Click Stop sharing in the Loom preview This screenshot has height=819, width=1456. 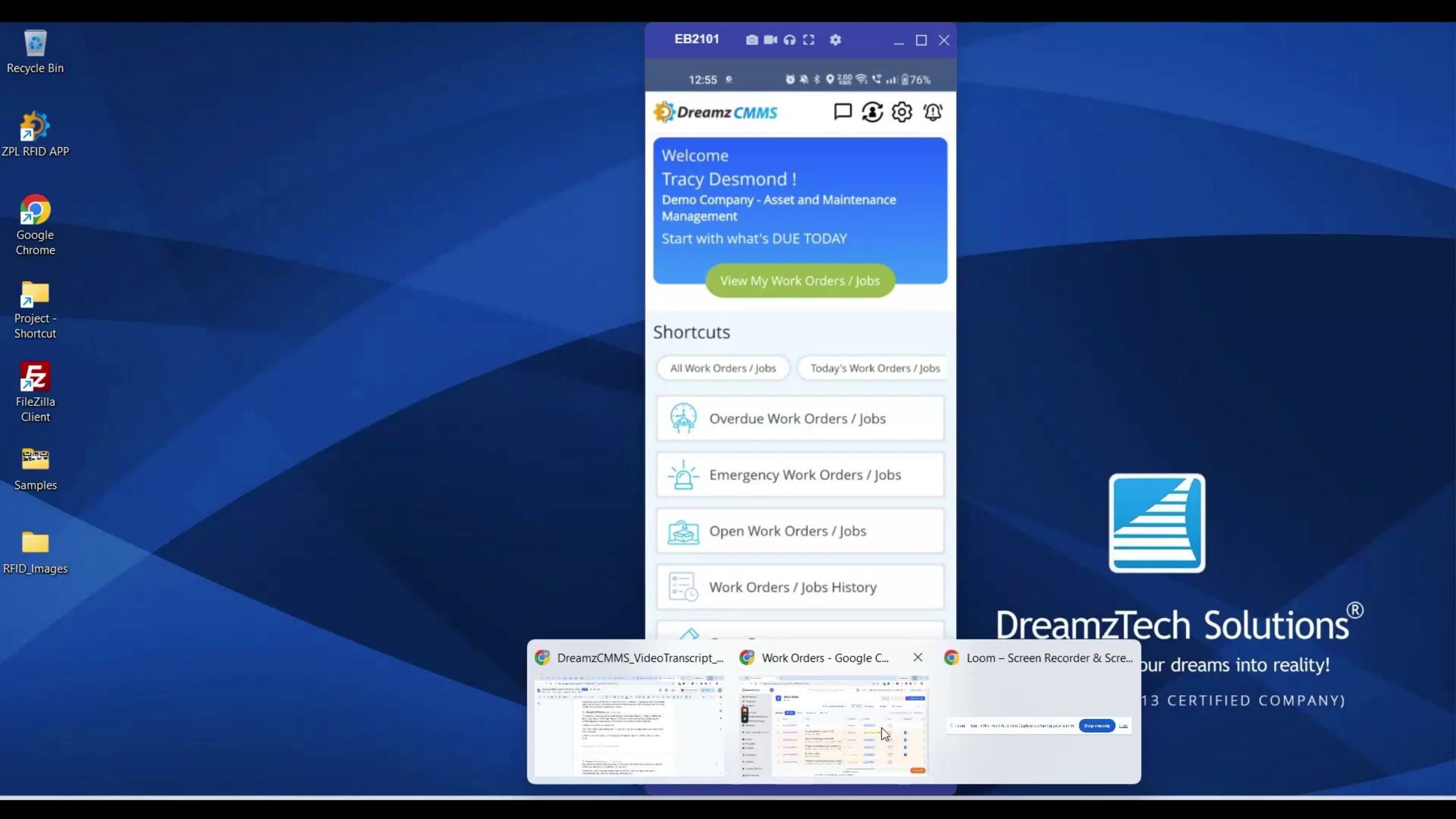(x=1097, y=726)
